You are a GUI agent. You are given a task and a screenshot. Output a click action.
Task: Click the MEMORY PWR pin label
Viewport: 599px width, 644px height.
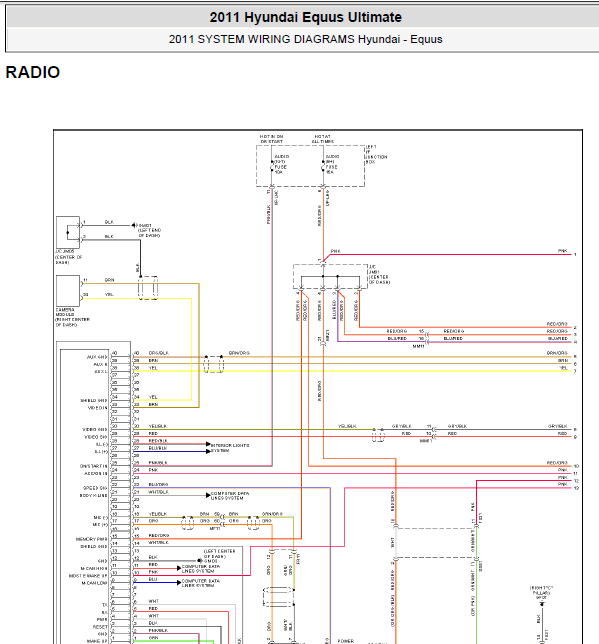[x=91, y=539]
